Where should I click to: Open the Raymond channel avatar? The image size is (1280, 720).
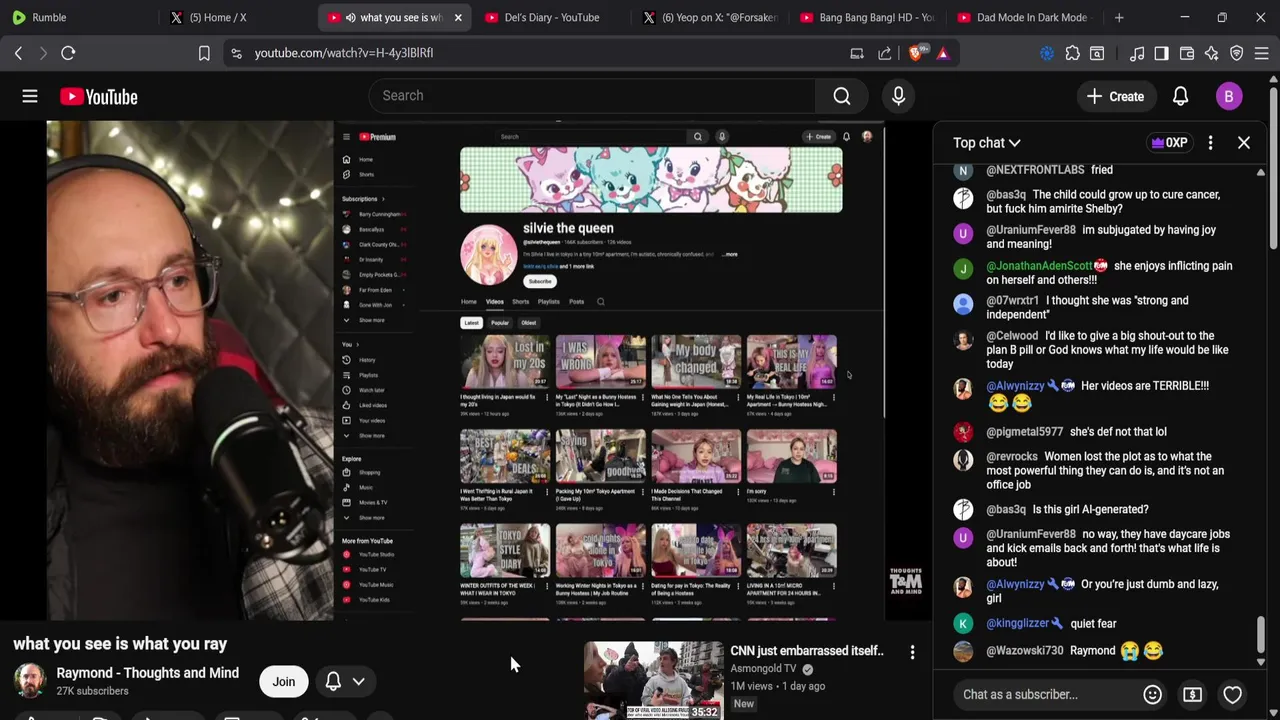tap(30, 681)
